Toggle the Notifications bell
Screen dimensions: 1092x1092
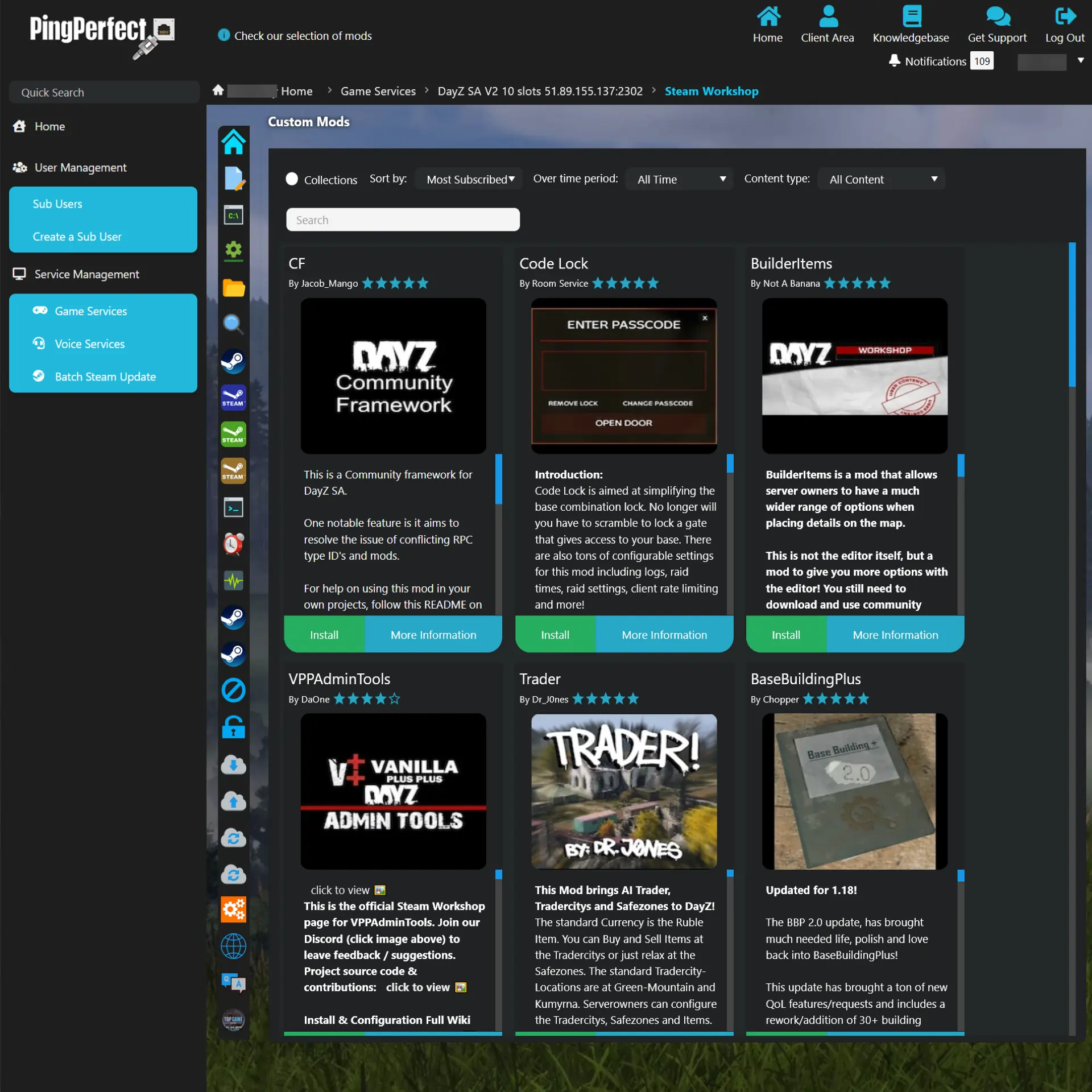(x=894, y=61)
